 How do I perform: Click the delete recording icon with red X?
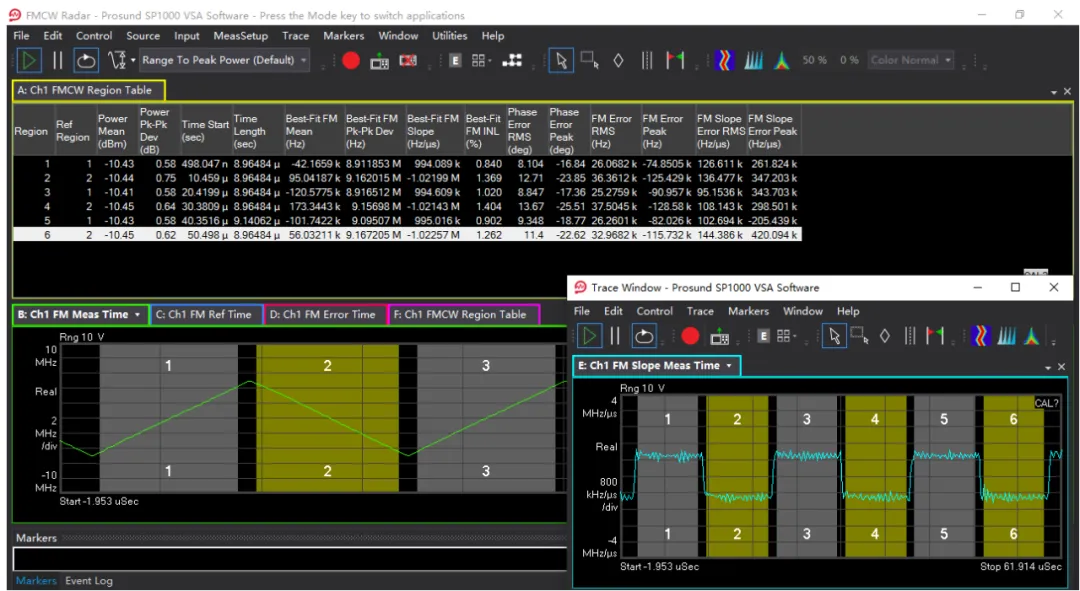[408, 61]
